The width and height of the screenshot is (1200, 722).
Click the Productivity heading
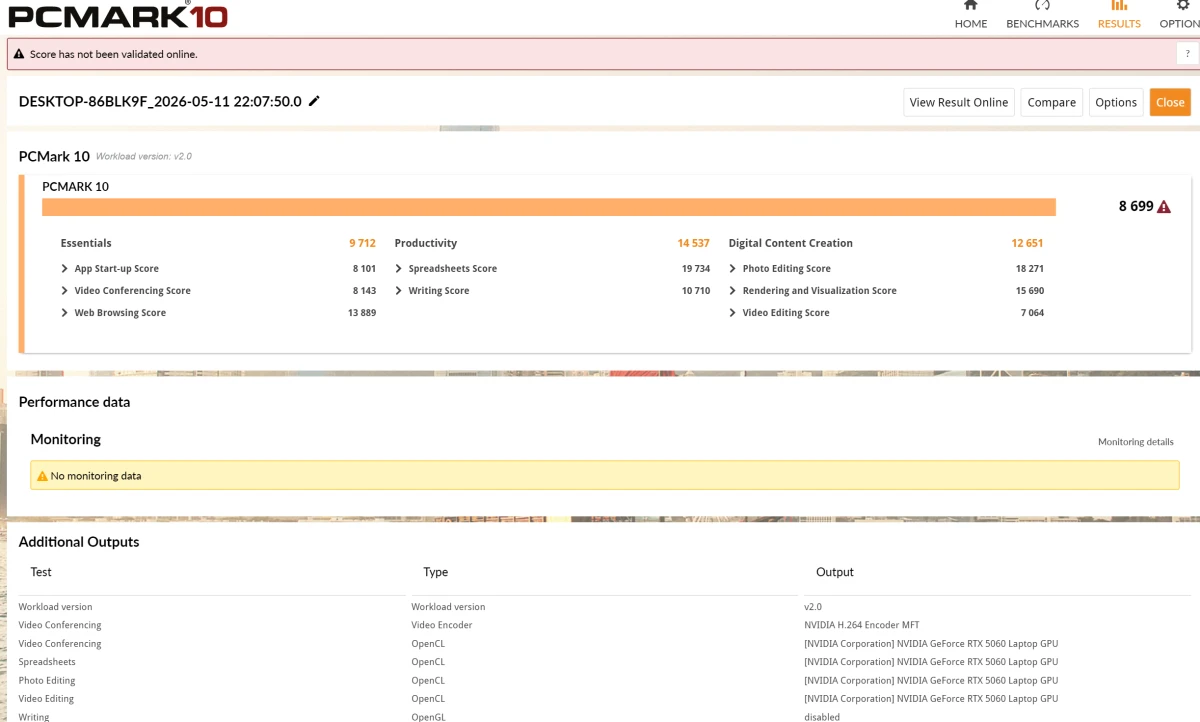click(x=426, y=243)
